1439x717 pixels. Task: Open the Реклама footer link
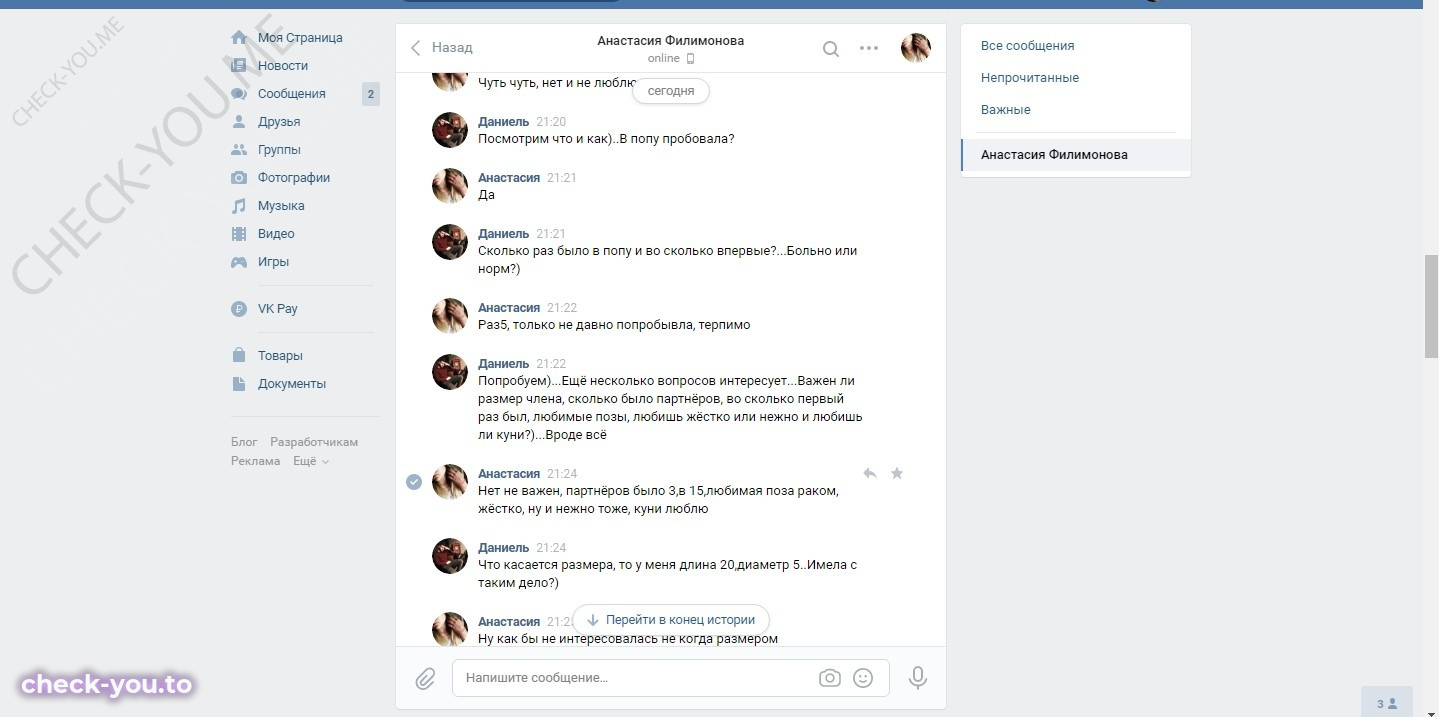click(x=256, y=461)
